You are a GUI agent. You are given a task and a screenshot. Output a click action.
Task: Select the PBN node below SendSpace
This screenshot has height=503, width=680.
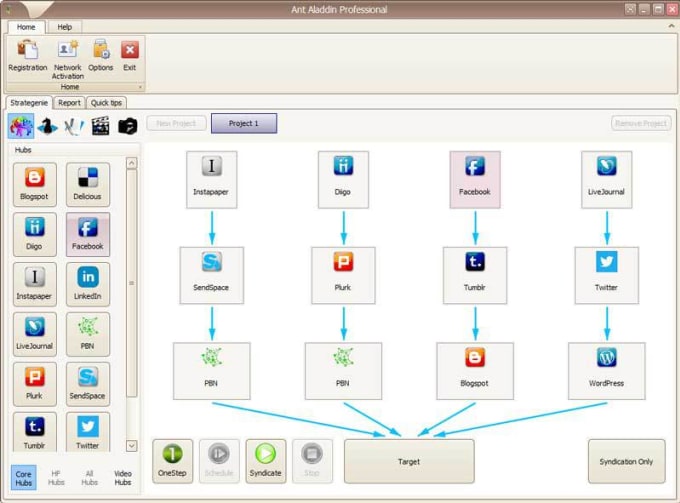(212, 371)
